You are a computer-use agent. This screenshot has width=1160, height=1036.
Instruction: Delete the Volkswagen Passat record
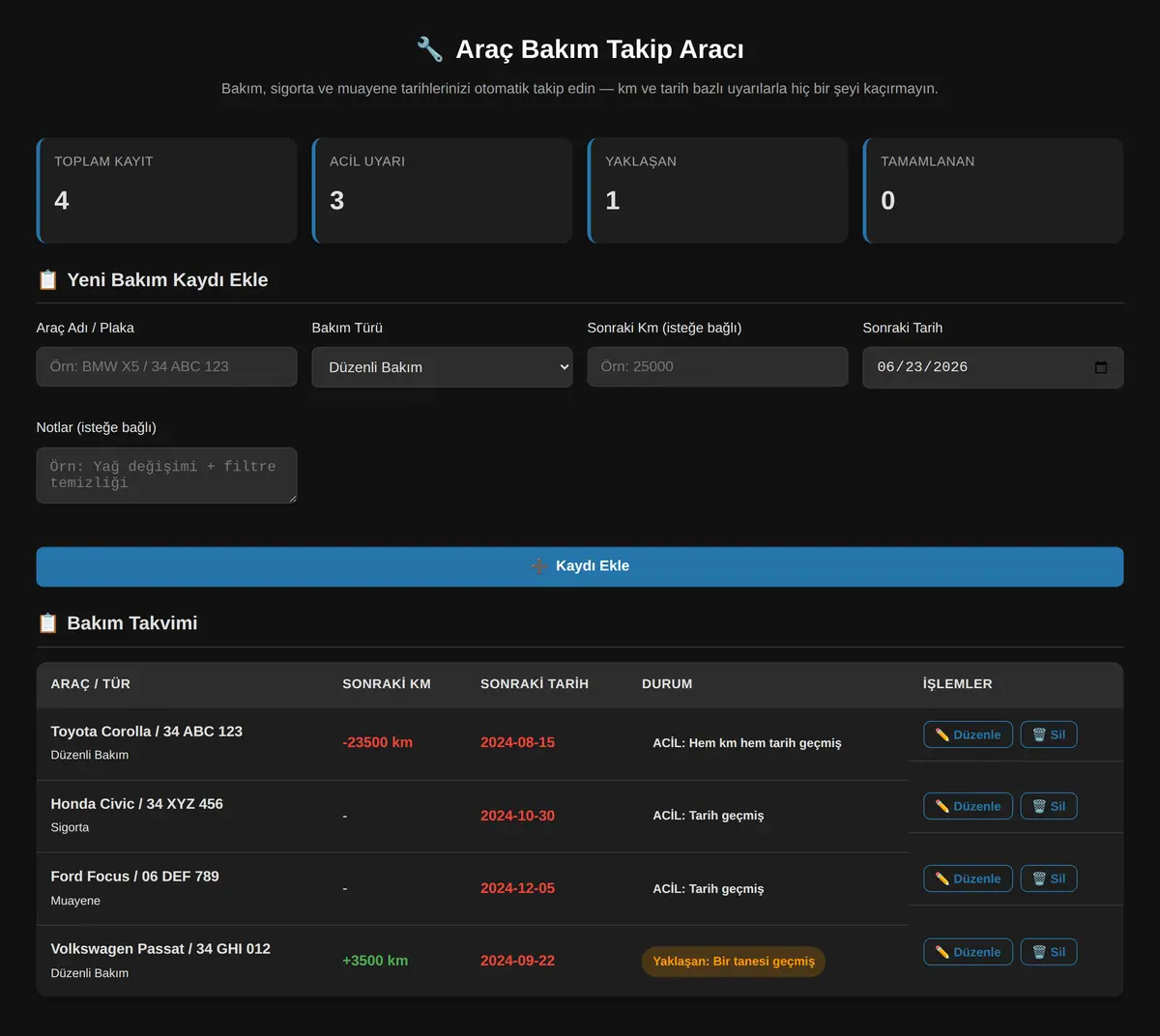[x=1048, y=952]
